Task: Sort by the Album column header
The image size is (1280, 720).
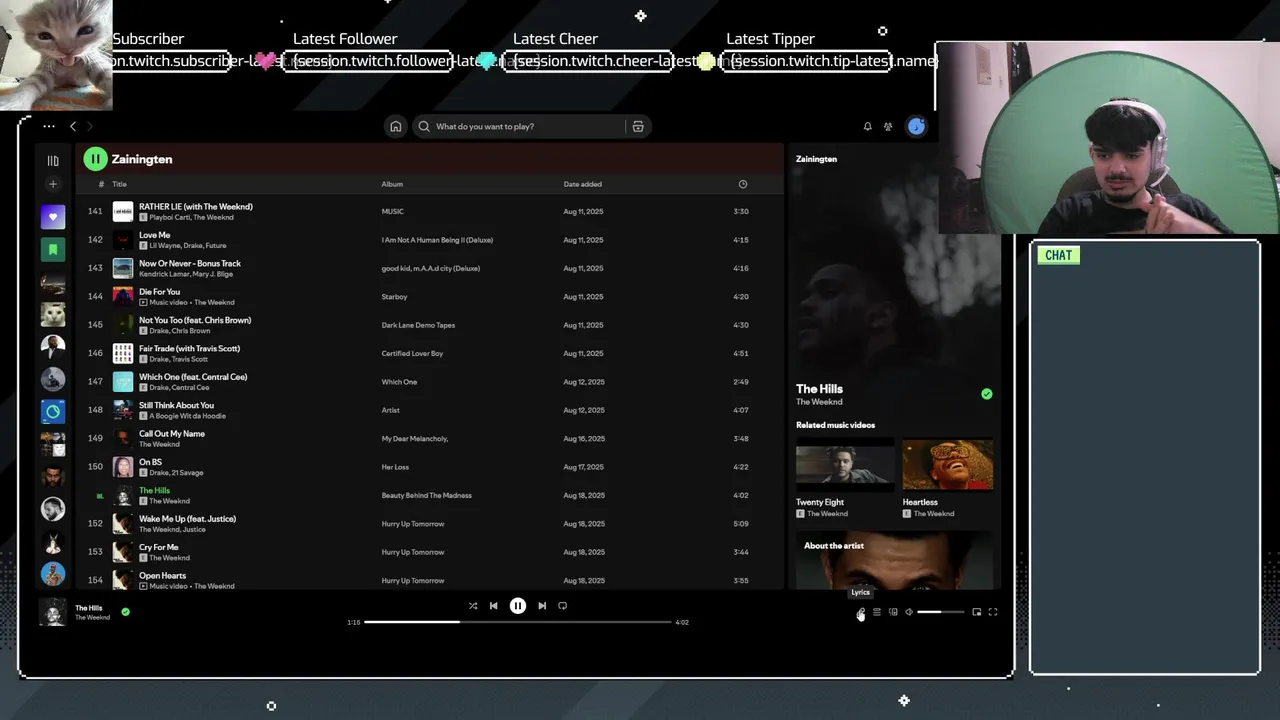Action: (x=392, y=184)
